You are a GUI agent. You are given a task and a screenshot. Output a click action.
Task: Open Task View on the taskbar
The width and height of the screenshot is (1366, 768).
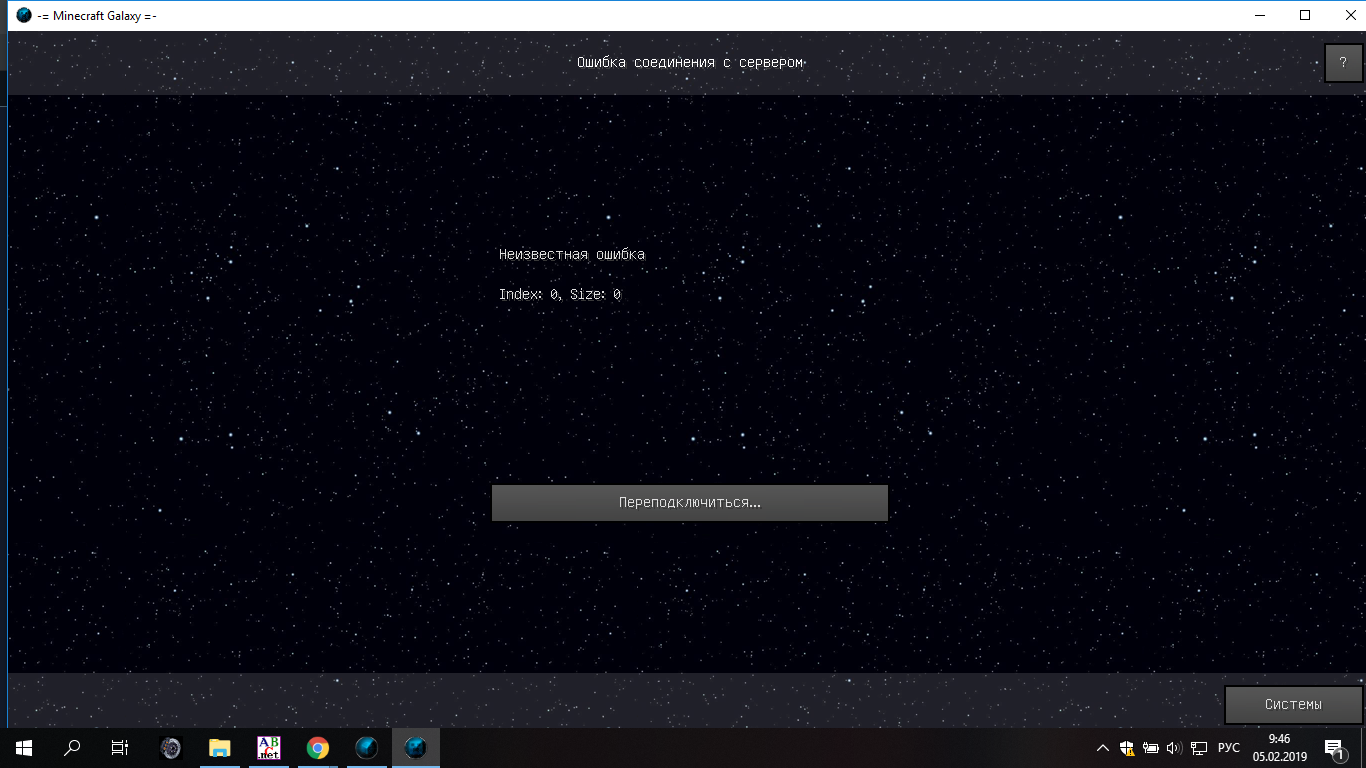pyautogui.click(x=120, y=747)
